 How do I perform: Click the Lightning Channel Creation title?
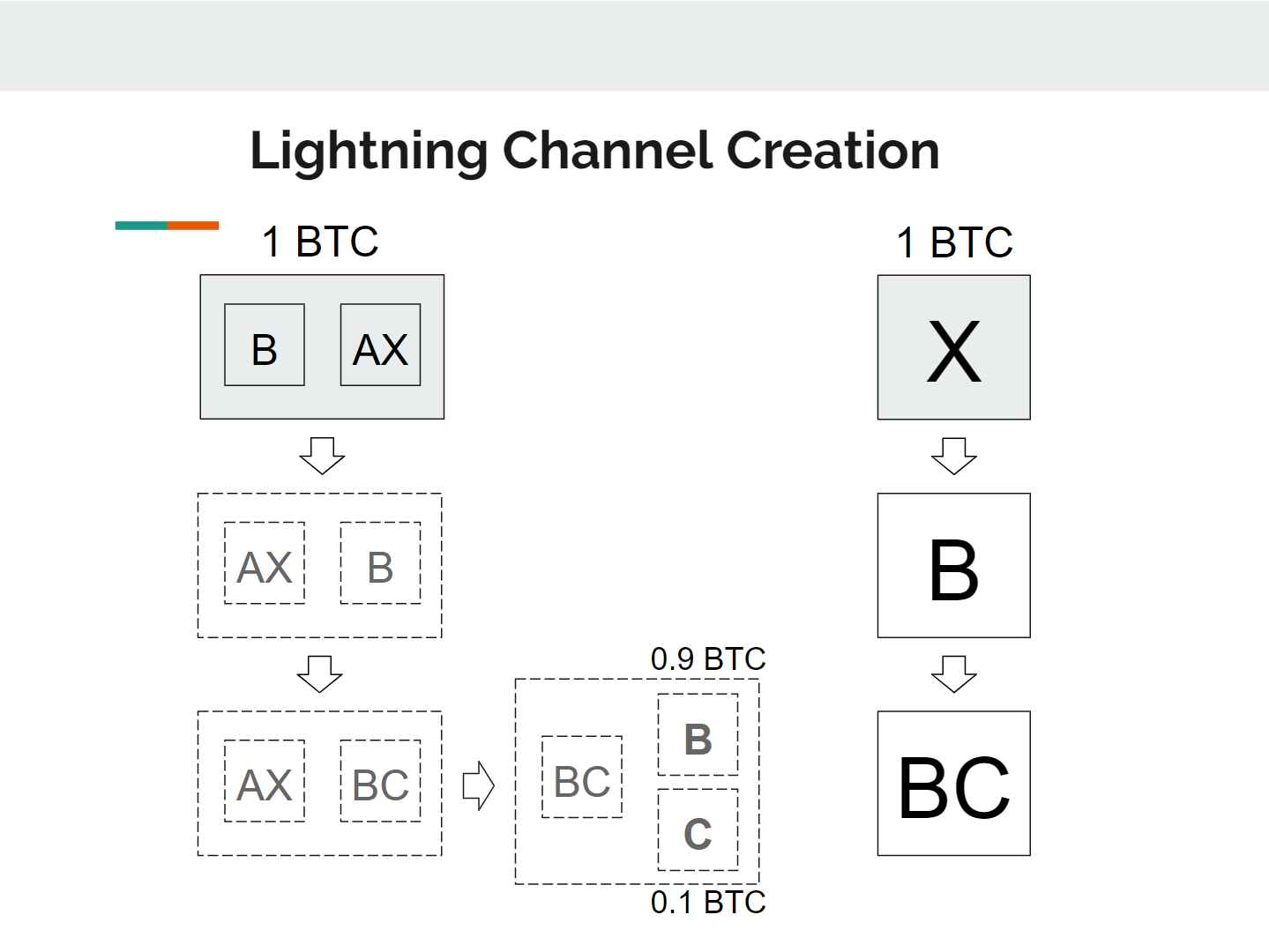(x=595, y=151)
